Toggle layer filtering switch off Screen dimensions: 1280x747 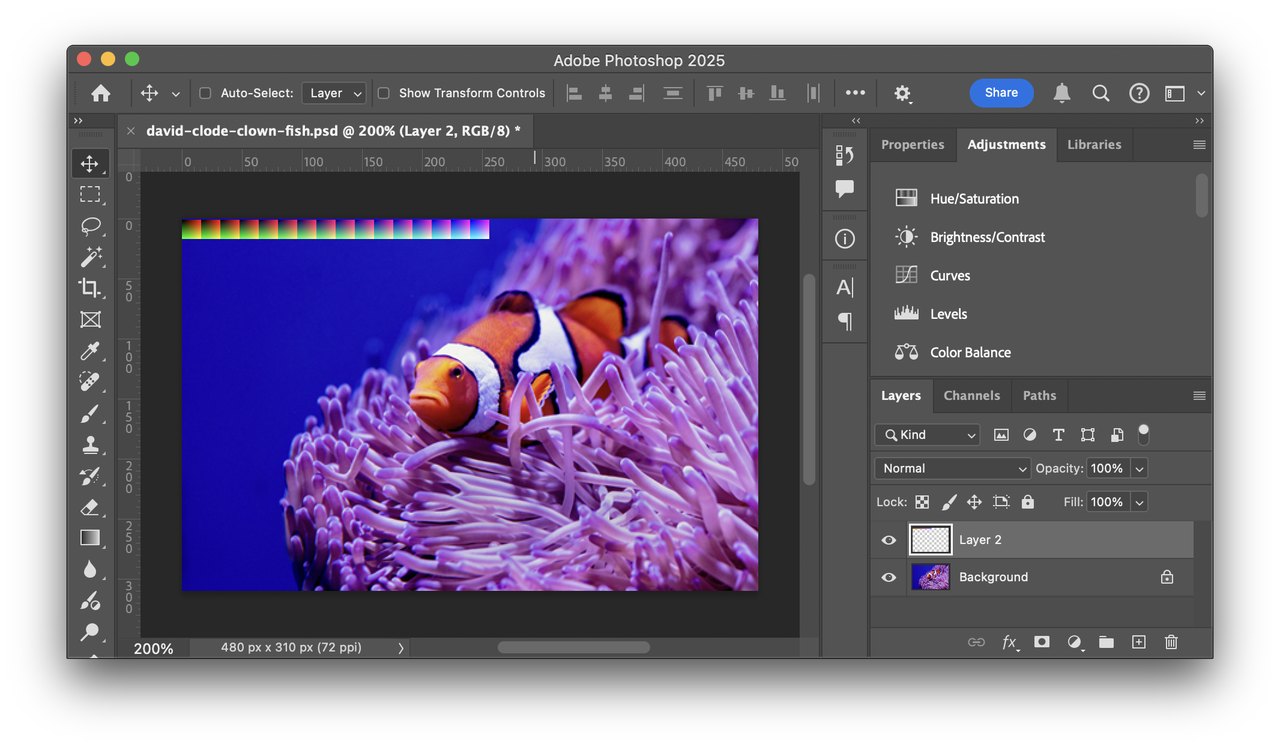pos(1144,434)
